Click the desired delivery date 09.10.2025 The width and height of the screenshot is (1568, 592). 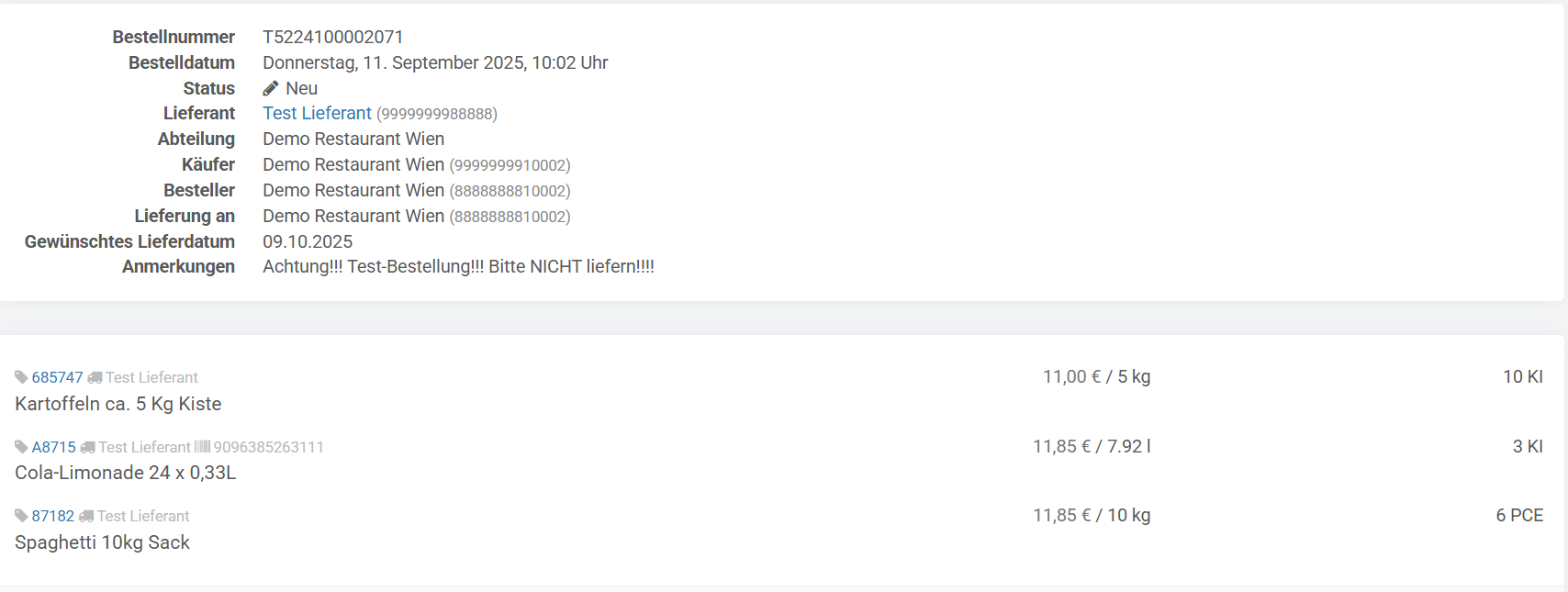308,241
